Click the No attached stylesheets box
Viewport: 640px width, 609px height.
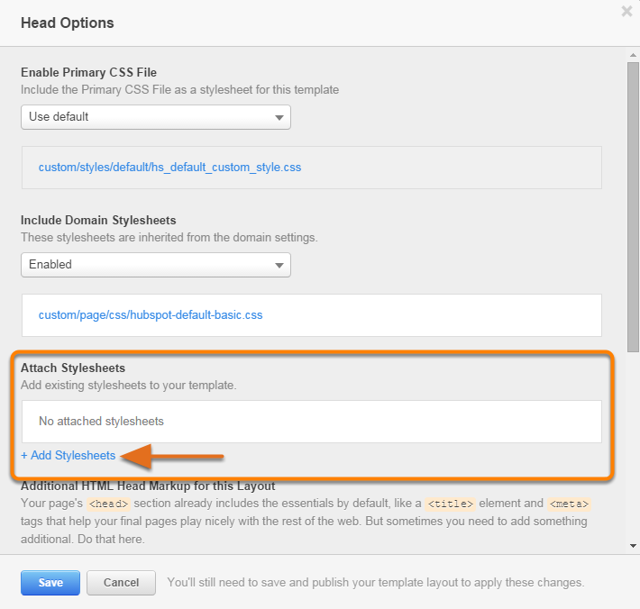click(x=311, y=421)
